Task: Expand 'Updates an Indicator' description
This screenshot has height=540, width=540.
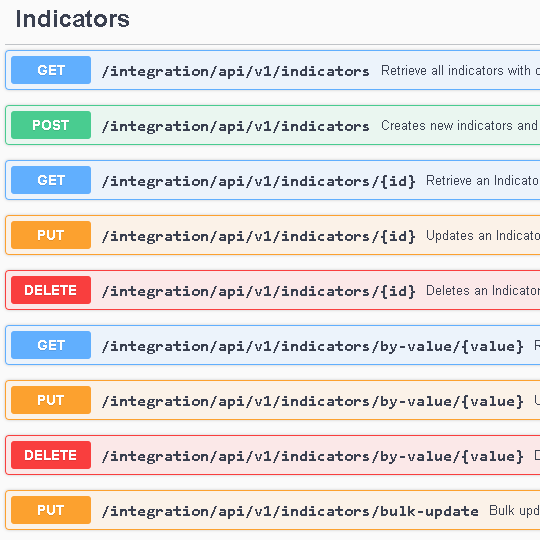Action: coord(483,235)
